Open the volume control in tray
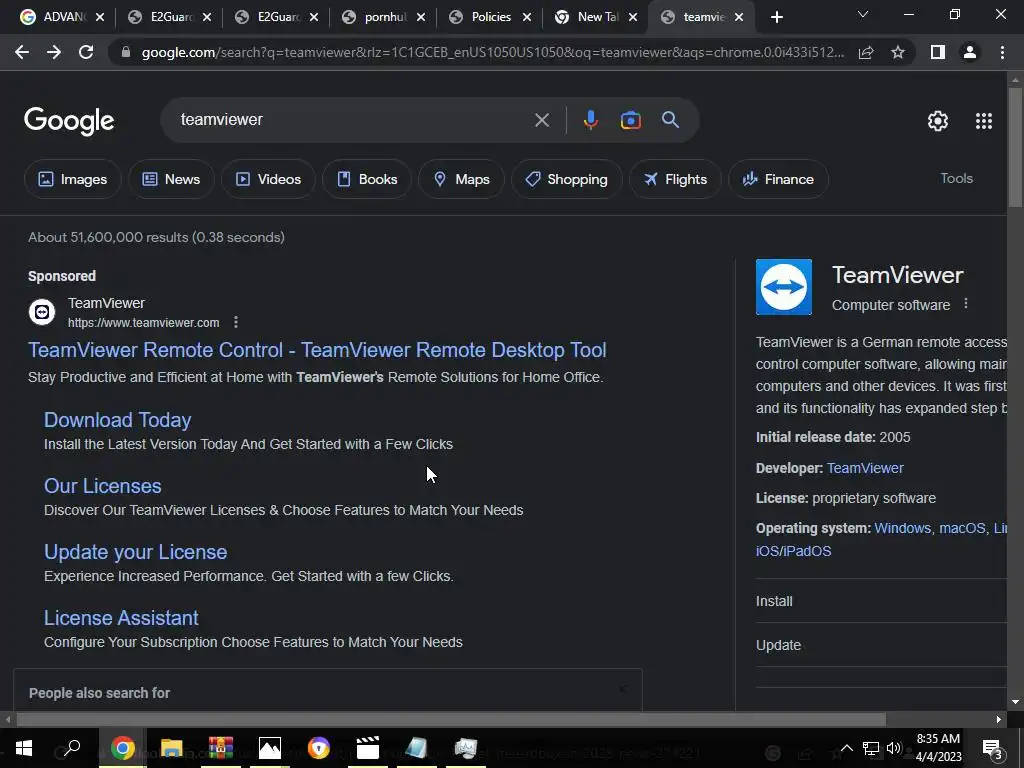The image size is (1024, 768). (x=894, y=748)
